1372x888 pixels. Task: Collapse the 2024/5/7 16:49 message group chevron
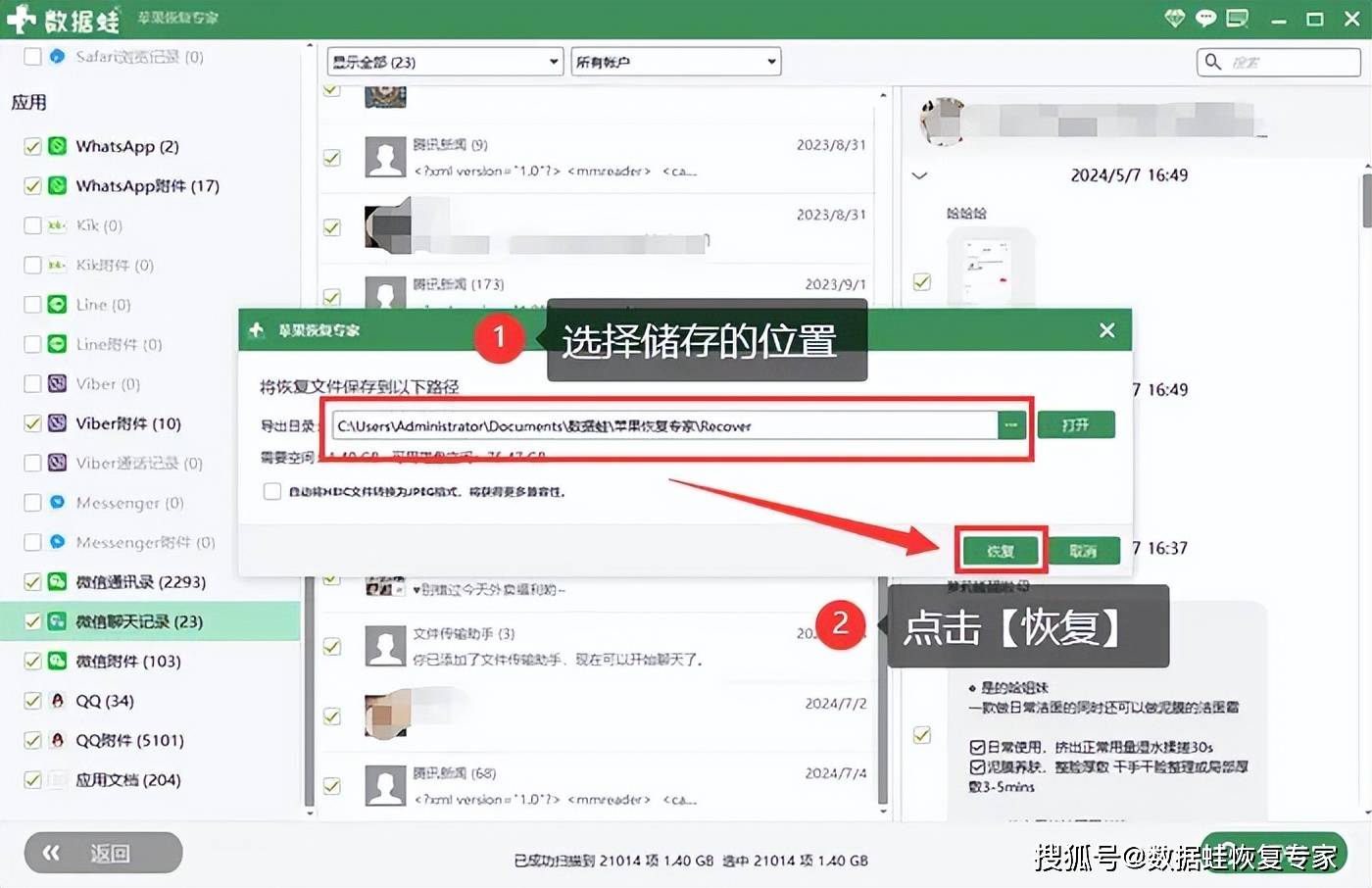[x=919, y=175]
